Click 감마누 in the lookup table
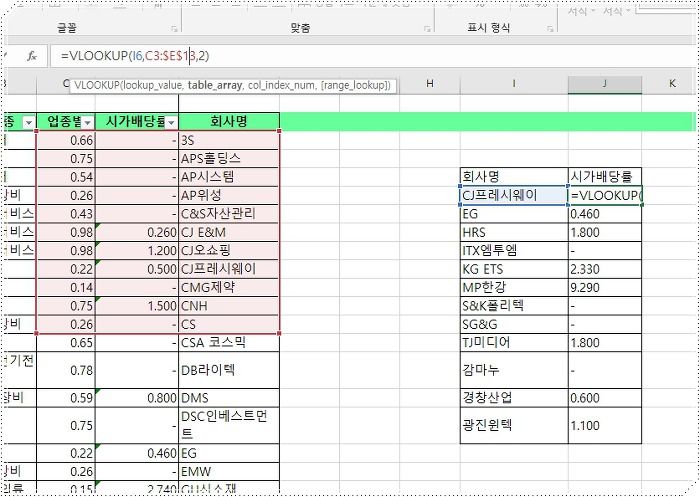Viewport: 700px width, 497px height. (514, 370)
